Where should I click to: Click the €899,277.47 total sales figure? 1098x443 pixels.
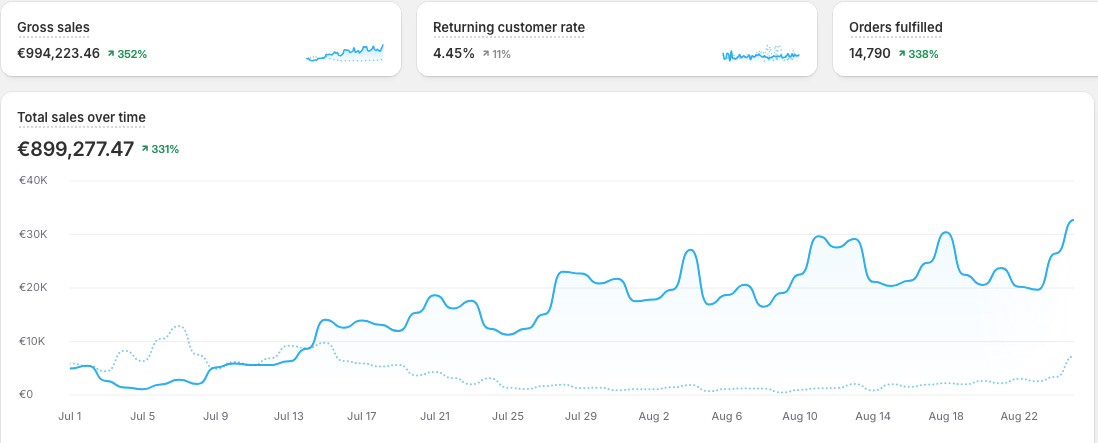tap(75, 149)
